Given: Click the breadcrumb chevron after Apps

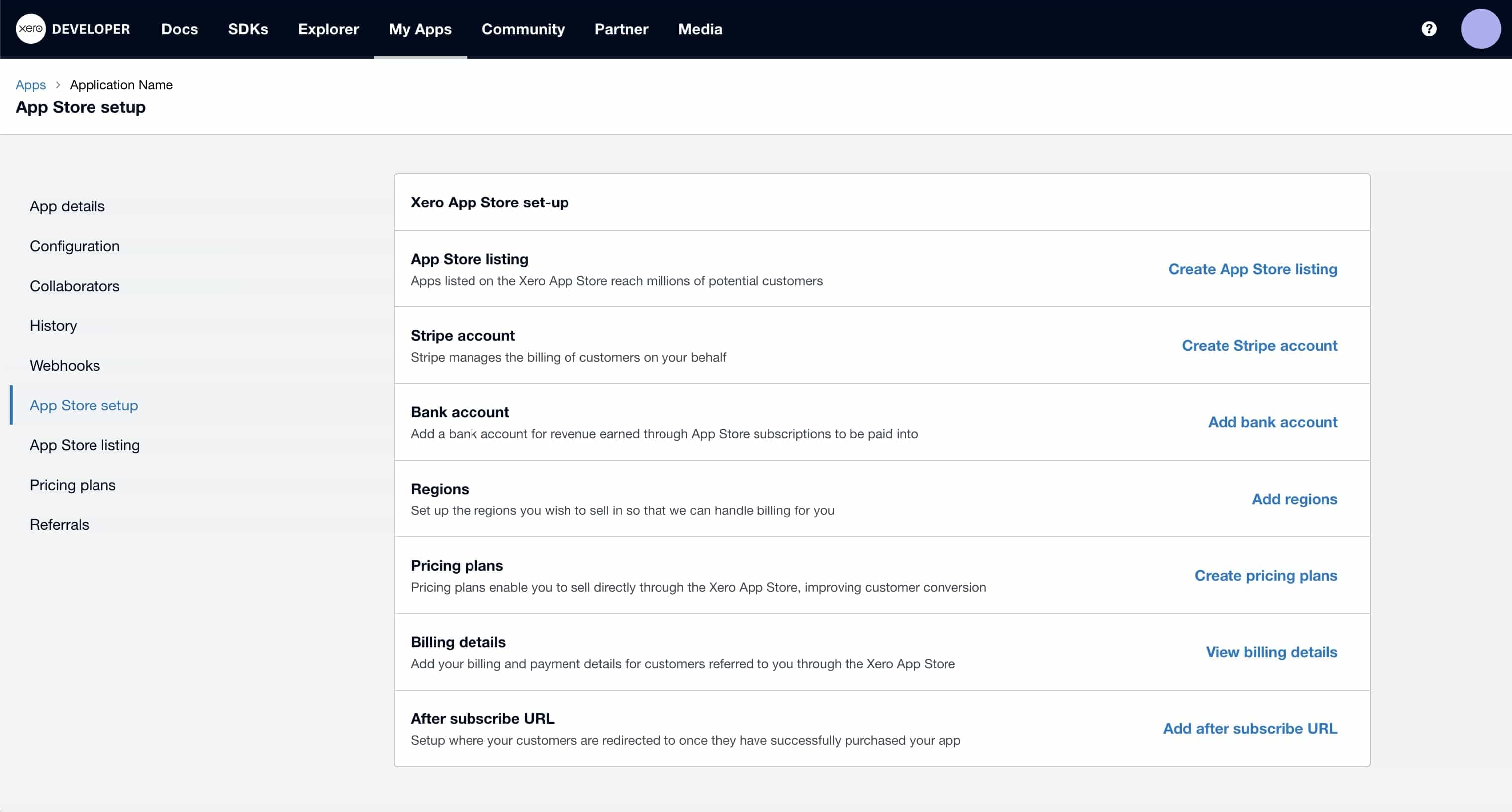Looking at the screenshot, I should tap(58, 85).
